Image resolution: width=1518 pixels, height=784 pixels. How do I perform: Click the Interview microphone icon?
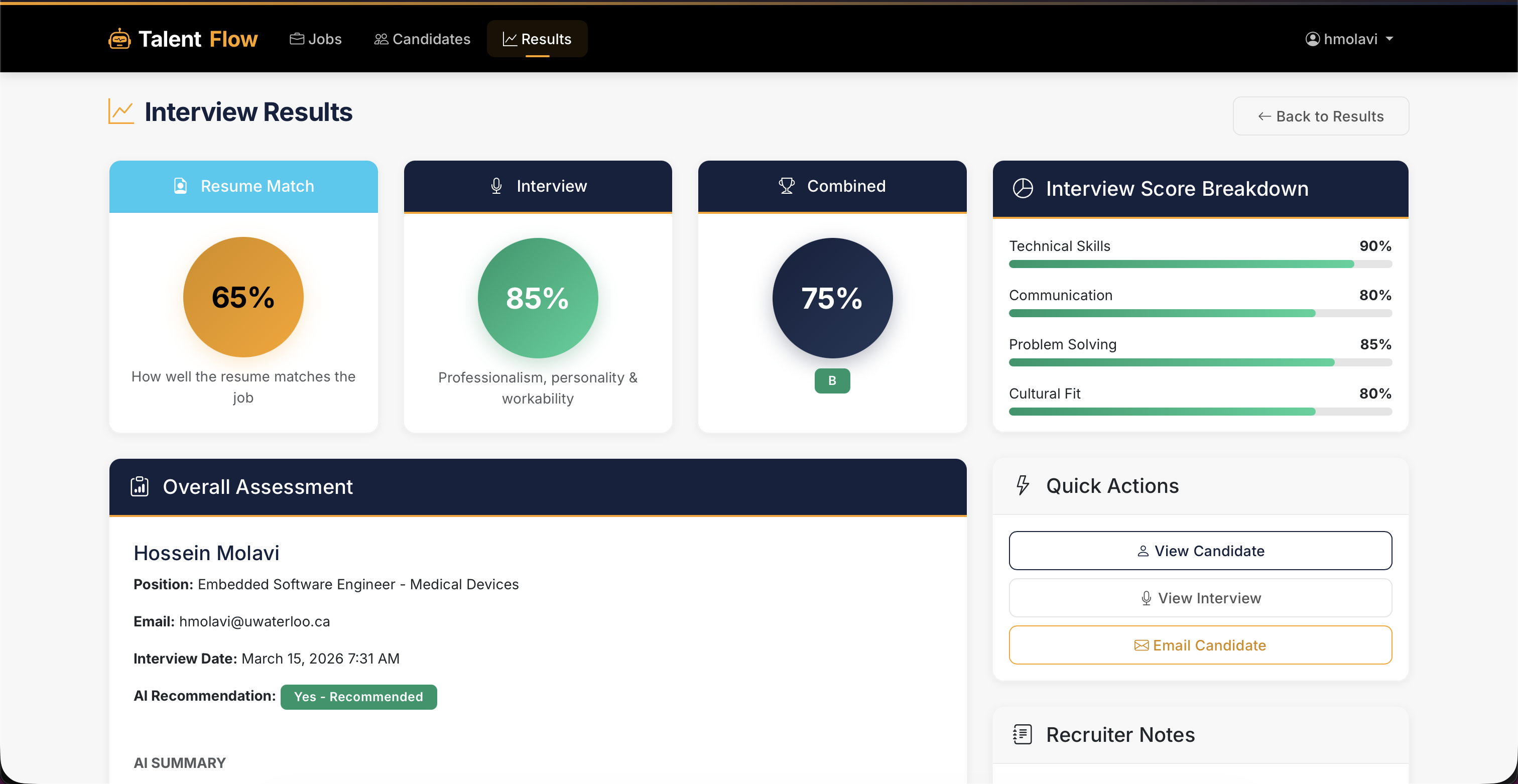(496, 186)
